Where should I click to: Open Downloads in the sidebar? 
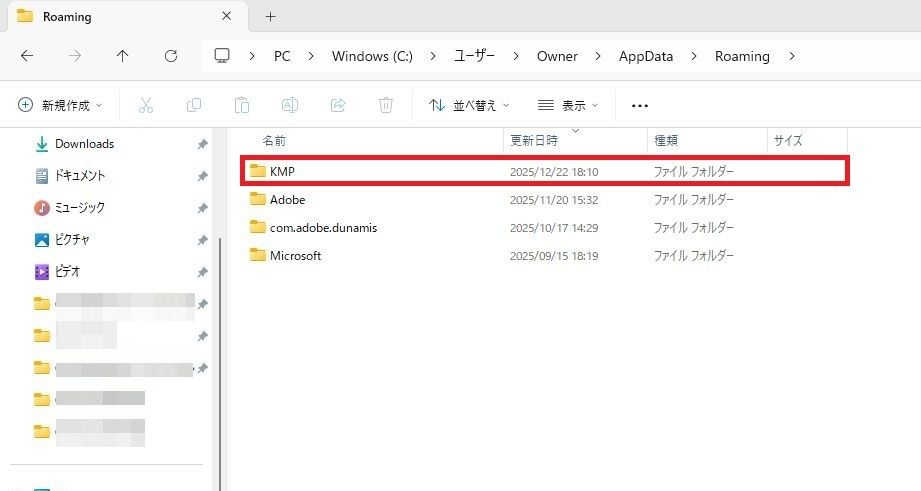click(x=84, y=144)
